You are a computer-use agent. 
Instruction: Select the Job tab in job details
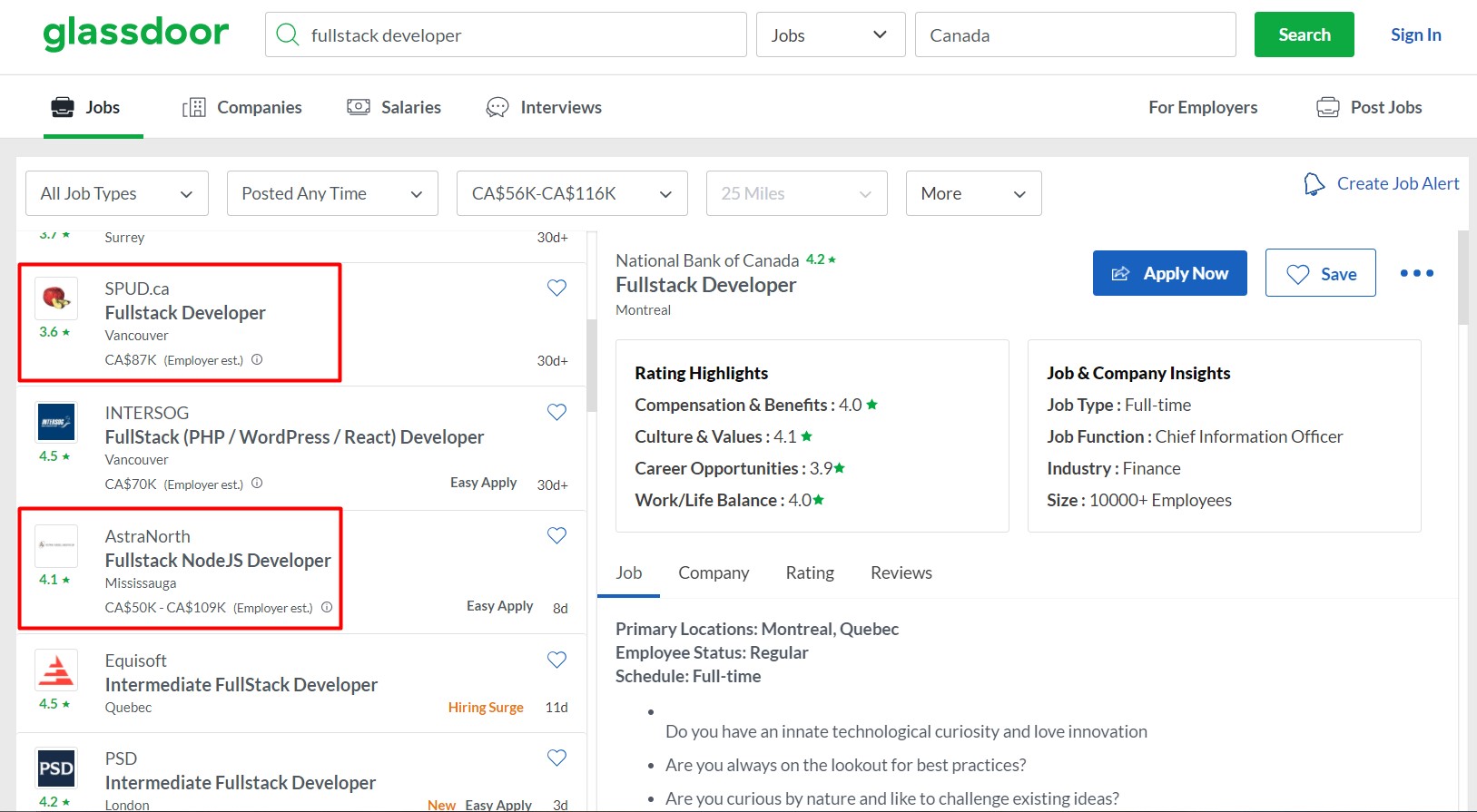[x=628, y=572]
